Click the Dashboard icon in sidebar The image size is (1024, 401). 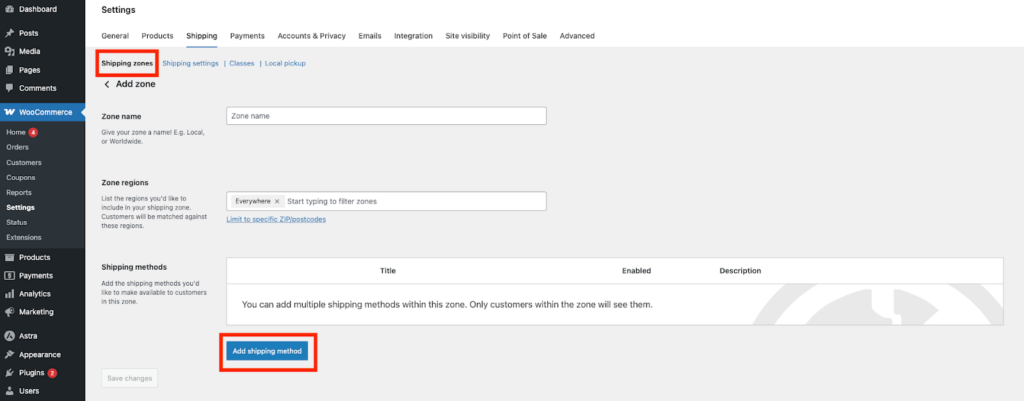click(x=10, y=9)
